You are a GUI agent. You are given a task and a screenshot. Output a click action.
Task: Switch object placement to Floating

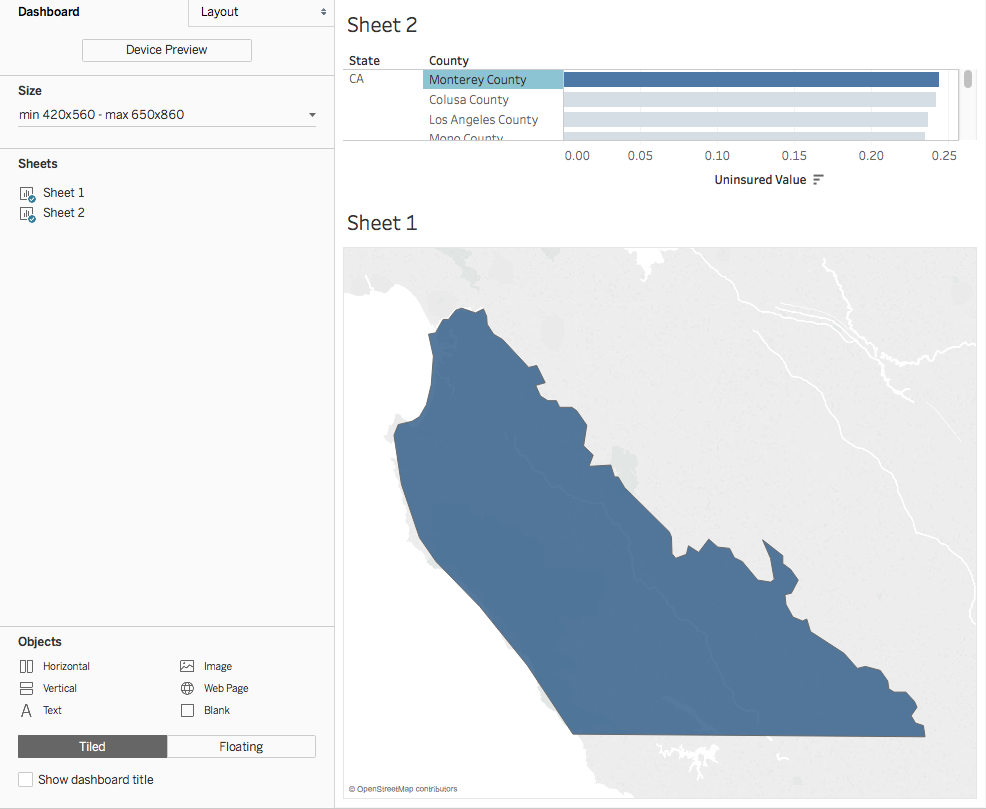tap(241, 746)
